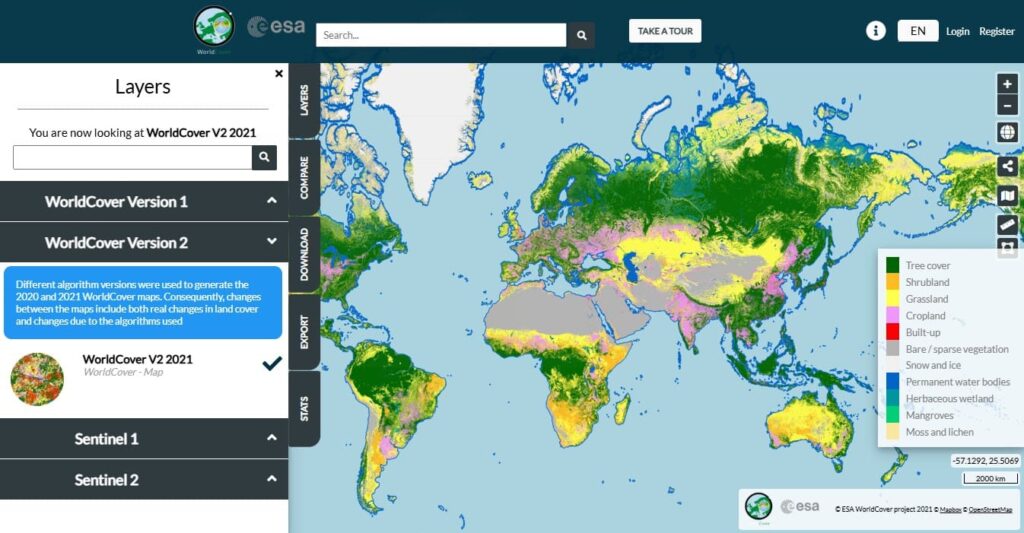Click the Grassland legend swatch
The image size is (1024, 533).
[x=892, y=299]
